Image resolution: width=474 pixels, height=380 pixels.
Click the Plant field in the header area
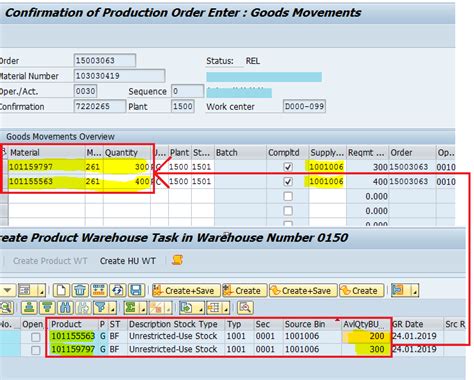[x=183, y=106]
